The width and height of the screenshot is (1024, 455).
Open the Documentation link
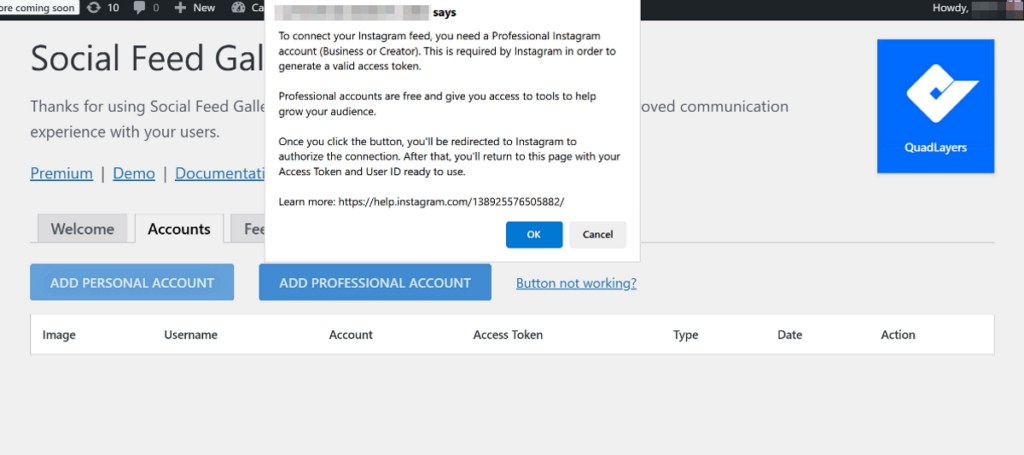pyautogui.click(x=221, y=173)
